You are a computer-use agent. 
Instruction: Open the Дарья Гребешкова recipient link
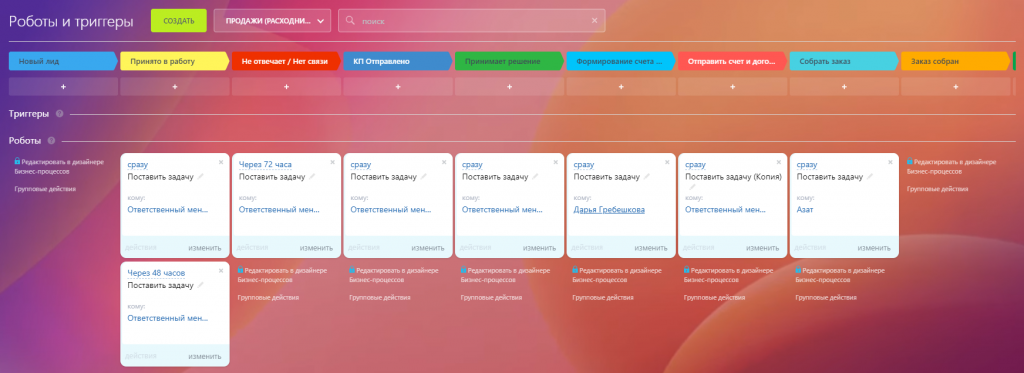click(609, 210)
